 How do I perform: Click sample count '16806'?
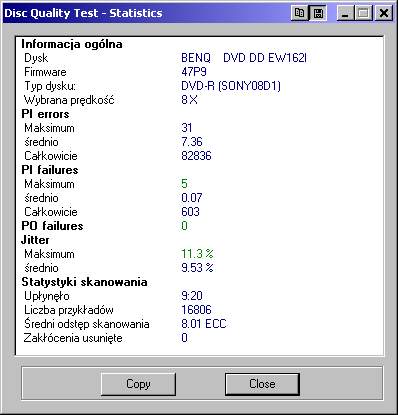point(196,310)
